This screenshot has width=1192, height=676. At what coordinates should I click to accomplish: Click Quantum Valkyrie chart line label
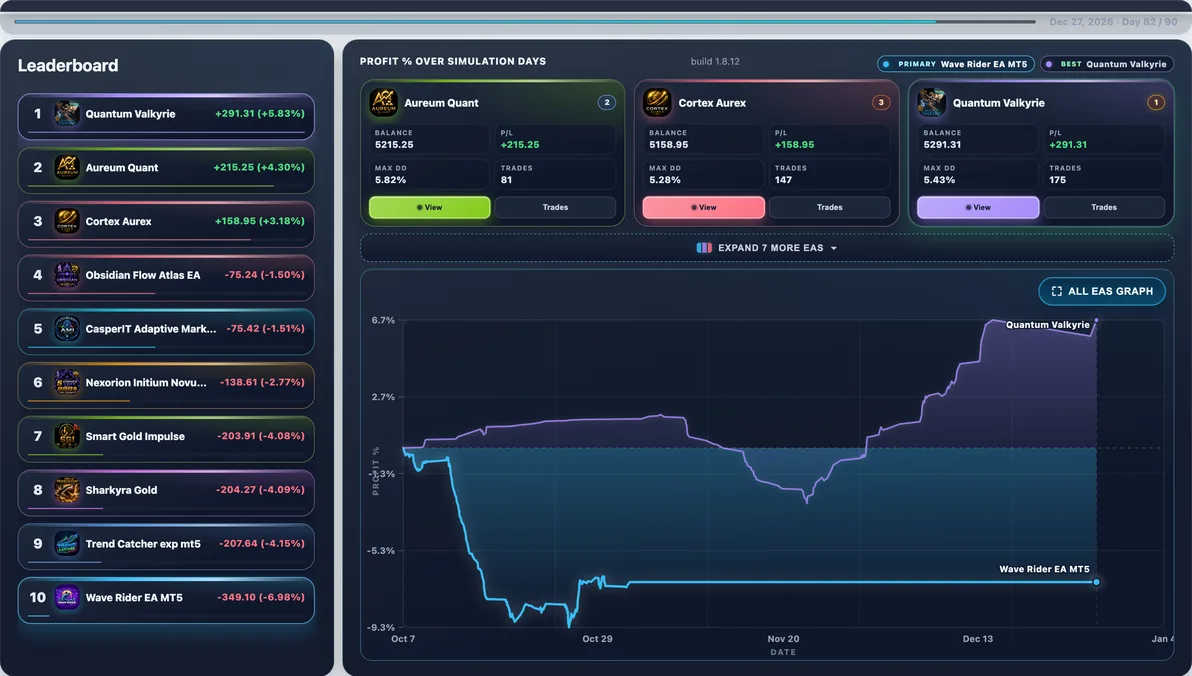pyautogui.click(x=1048, y=325)
